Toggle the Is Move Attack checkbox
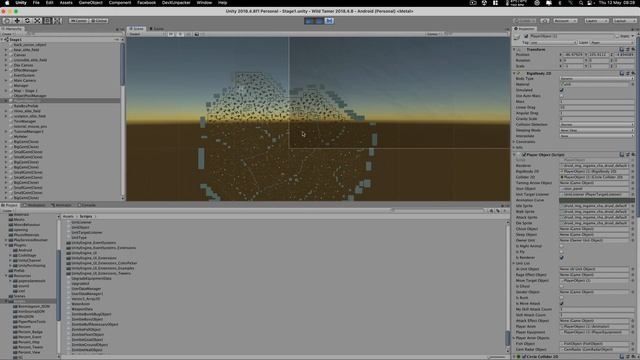This screenshot has width=640, height=360. click(562, 303)
